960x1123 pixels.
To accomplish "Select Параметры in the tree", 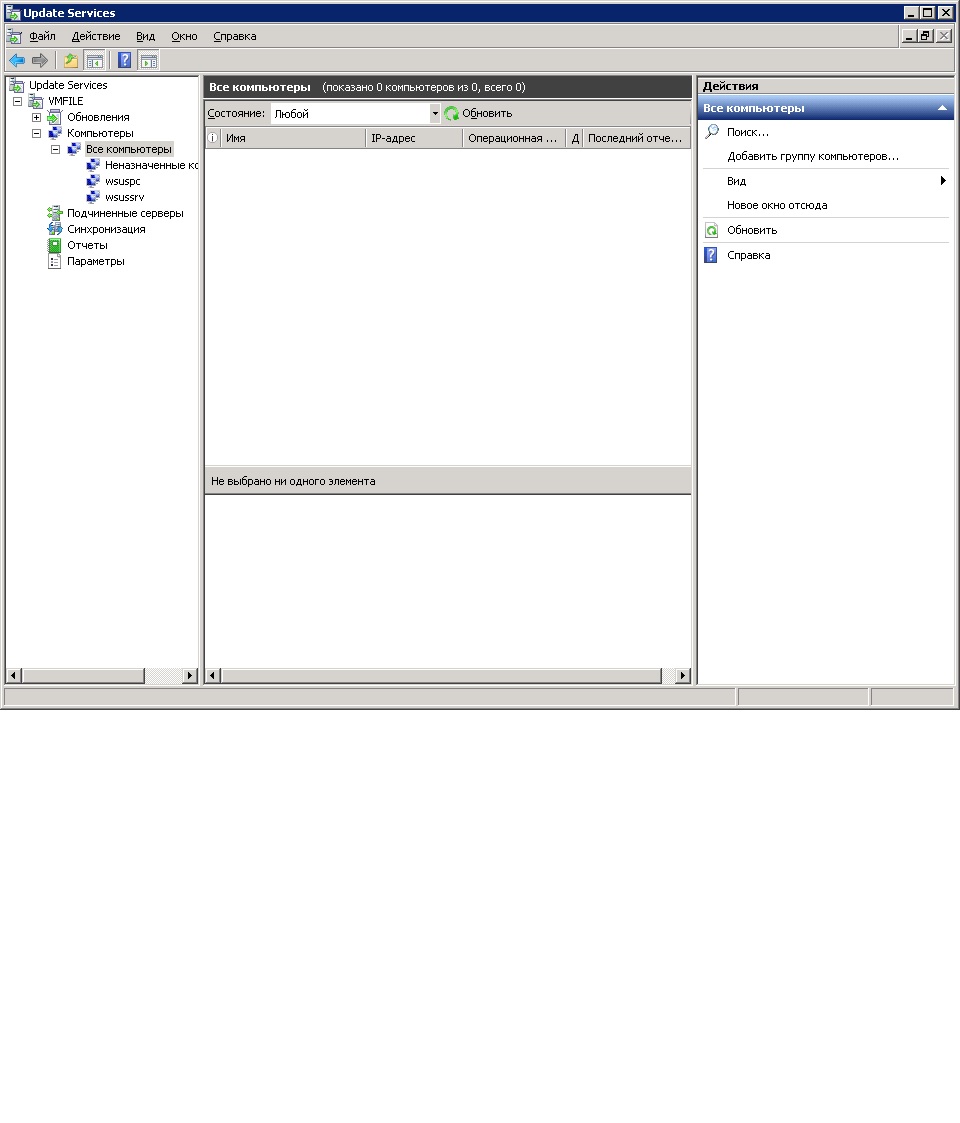I will point(95,261).
